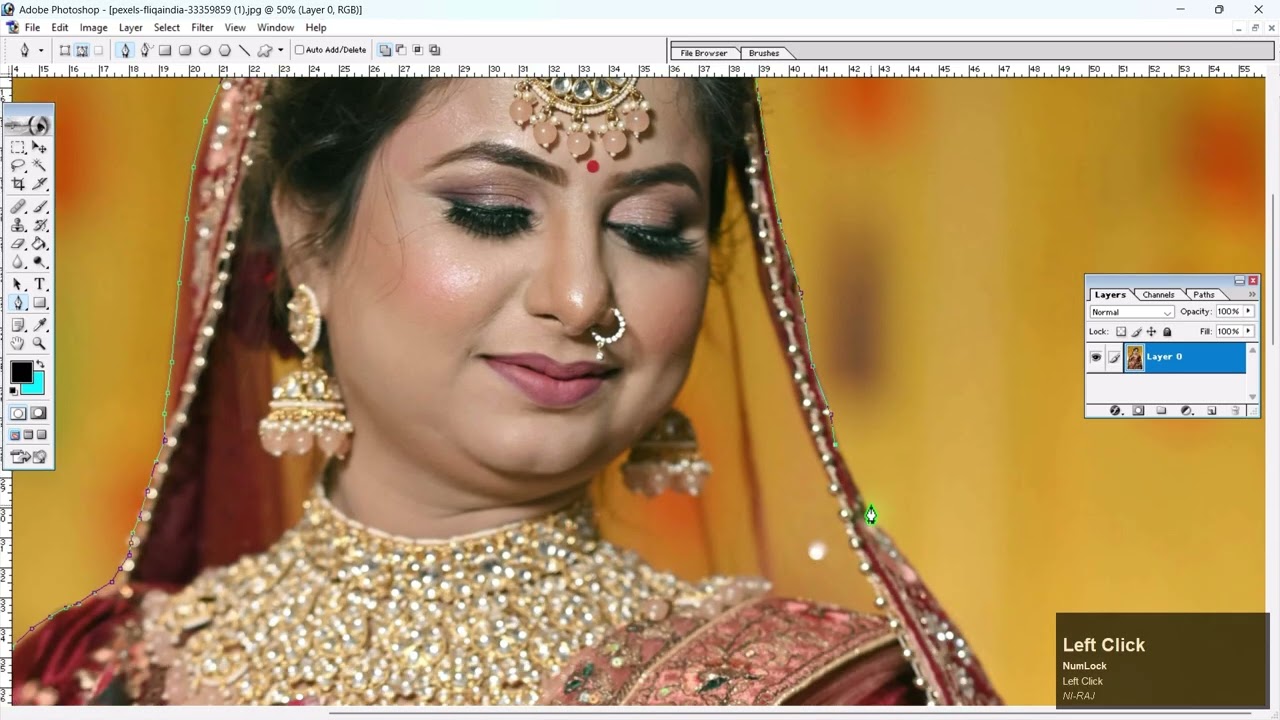Screen dimensions: 1280x720
Task: Open the Select menu
Action: (167, 28)
